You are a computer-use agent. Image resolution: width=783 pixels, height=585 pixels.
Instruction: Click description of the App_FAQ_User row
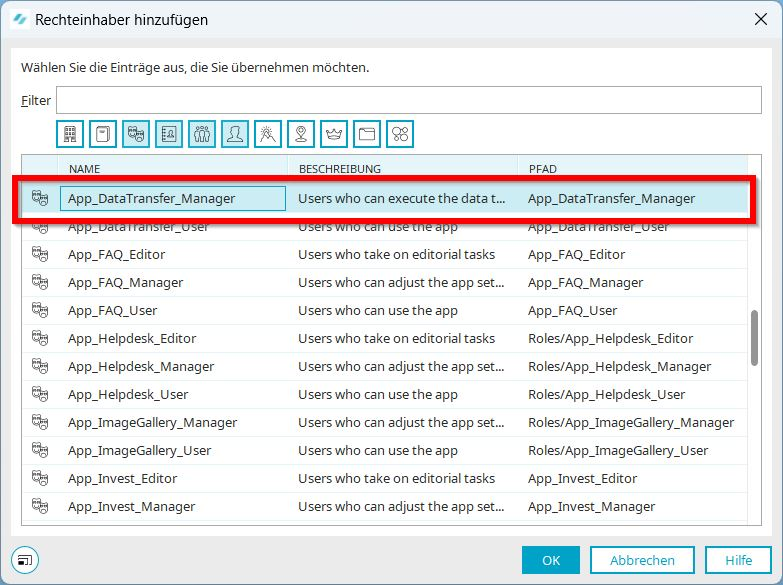[x=378, y=310]
